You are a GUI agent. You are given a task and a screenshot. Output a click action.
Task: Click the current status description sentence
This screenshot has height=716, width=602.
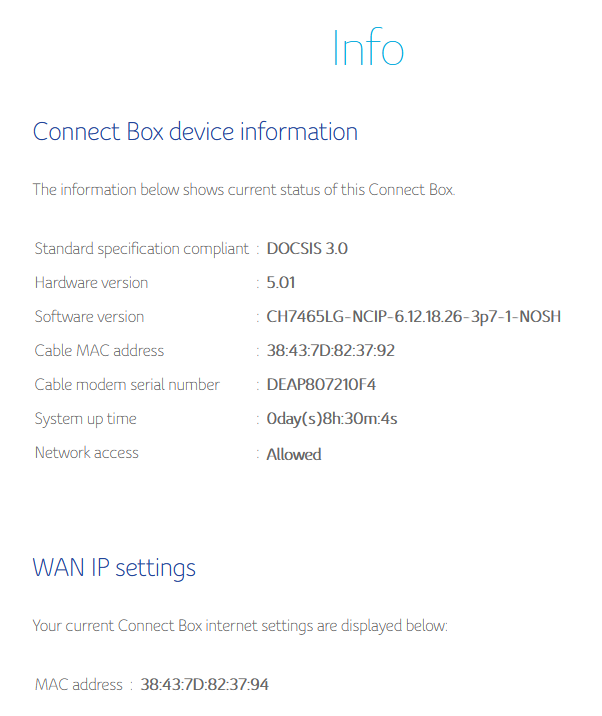point(244,190)
